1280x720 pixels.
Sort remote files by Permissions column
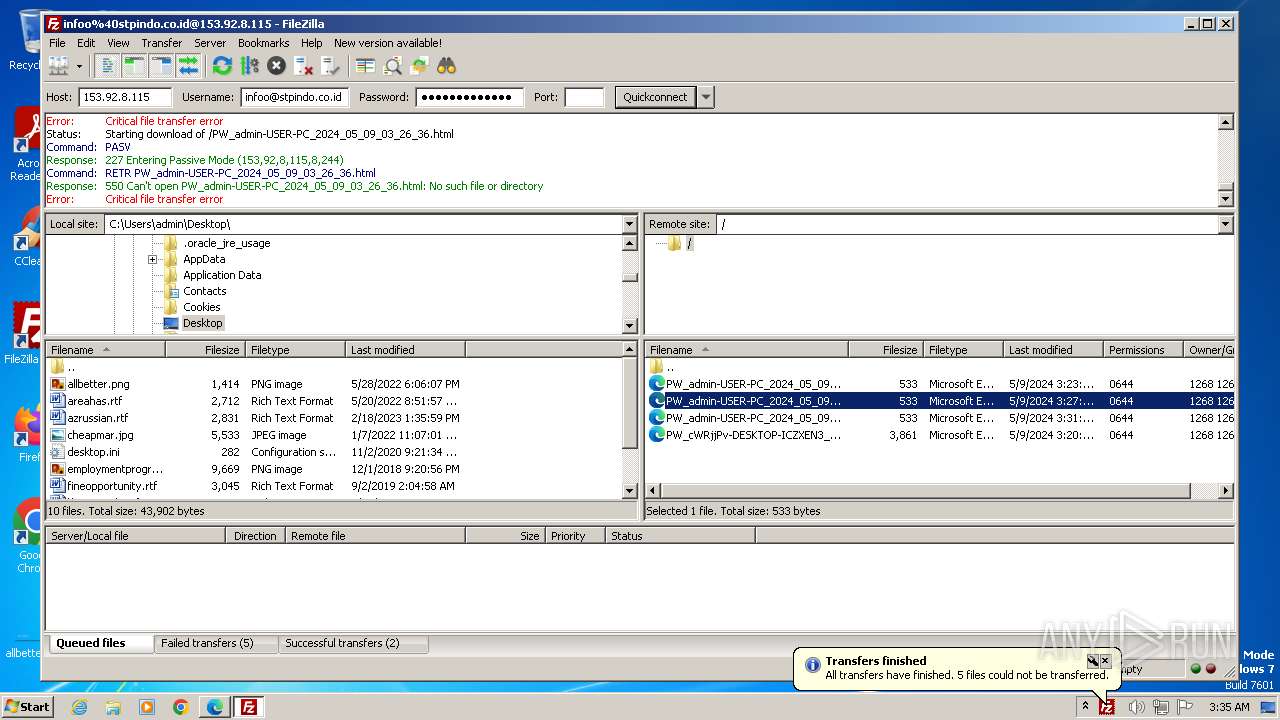click(1143, 350)
